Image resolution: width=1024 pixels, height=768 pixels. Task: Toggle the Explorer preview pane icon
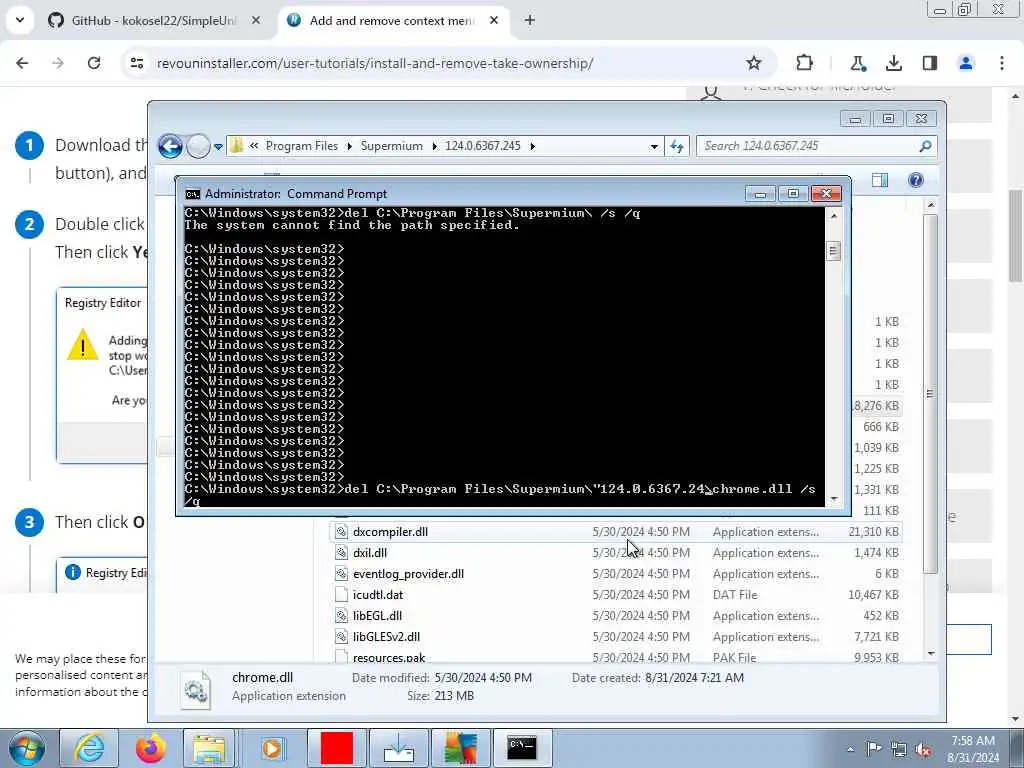pos(880,180)
